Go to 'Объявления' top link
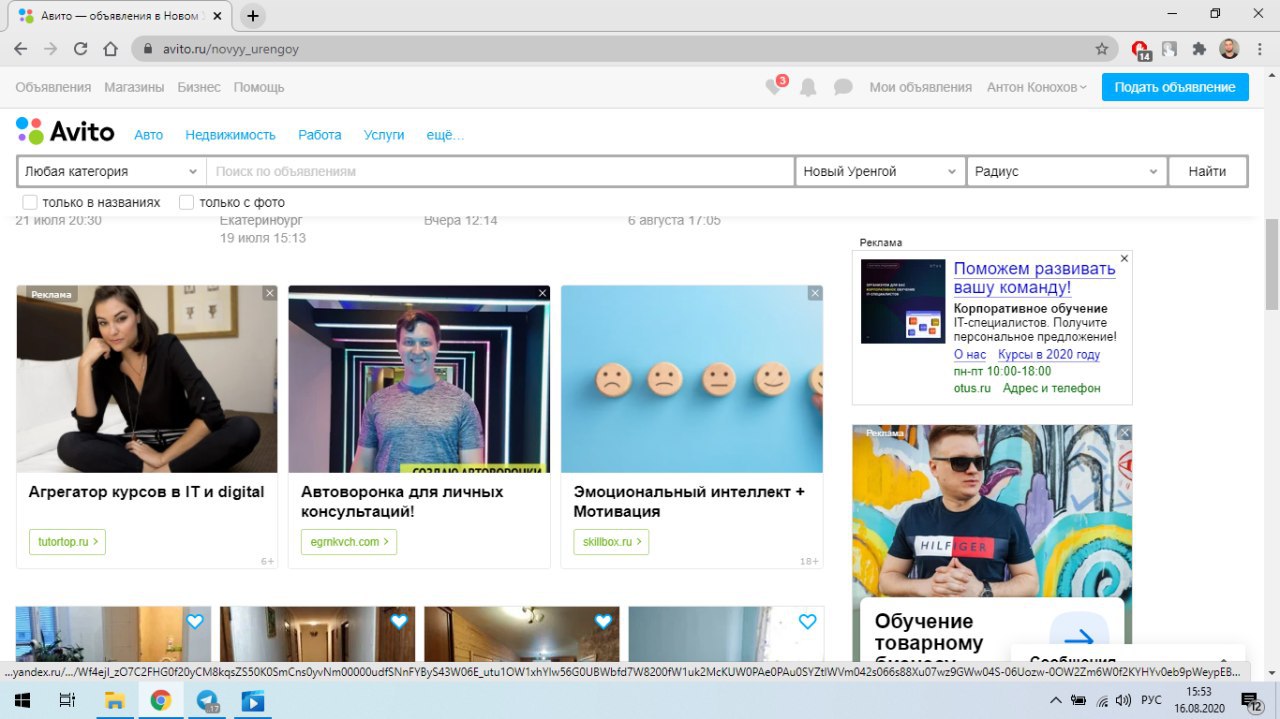Image resolution: width=1280 pixels, height=719 pixels. tap(53, 87)
